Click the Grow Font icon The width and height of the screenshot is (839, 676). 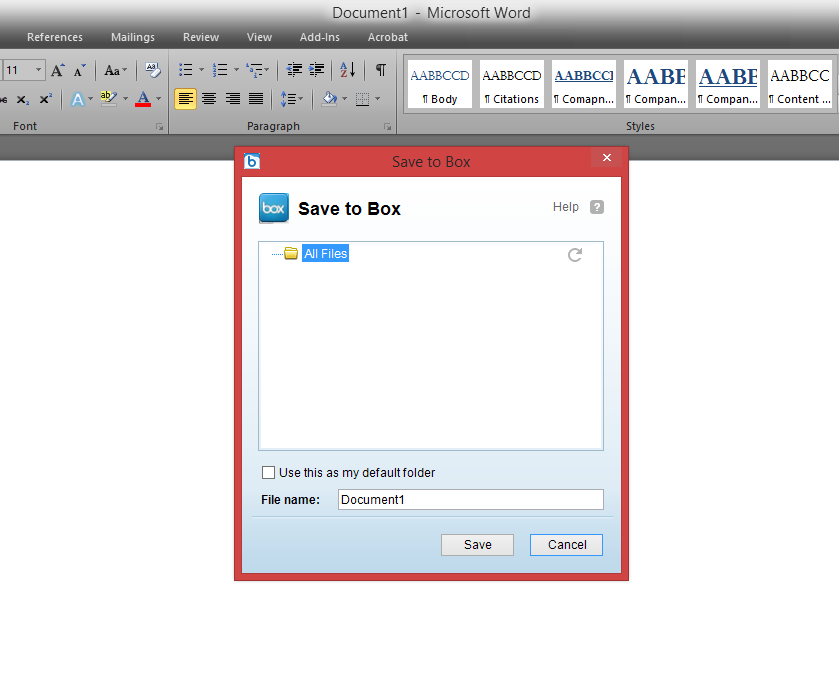click(x=58, y=70)
